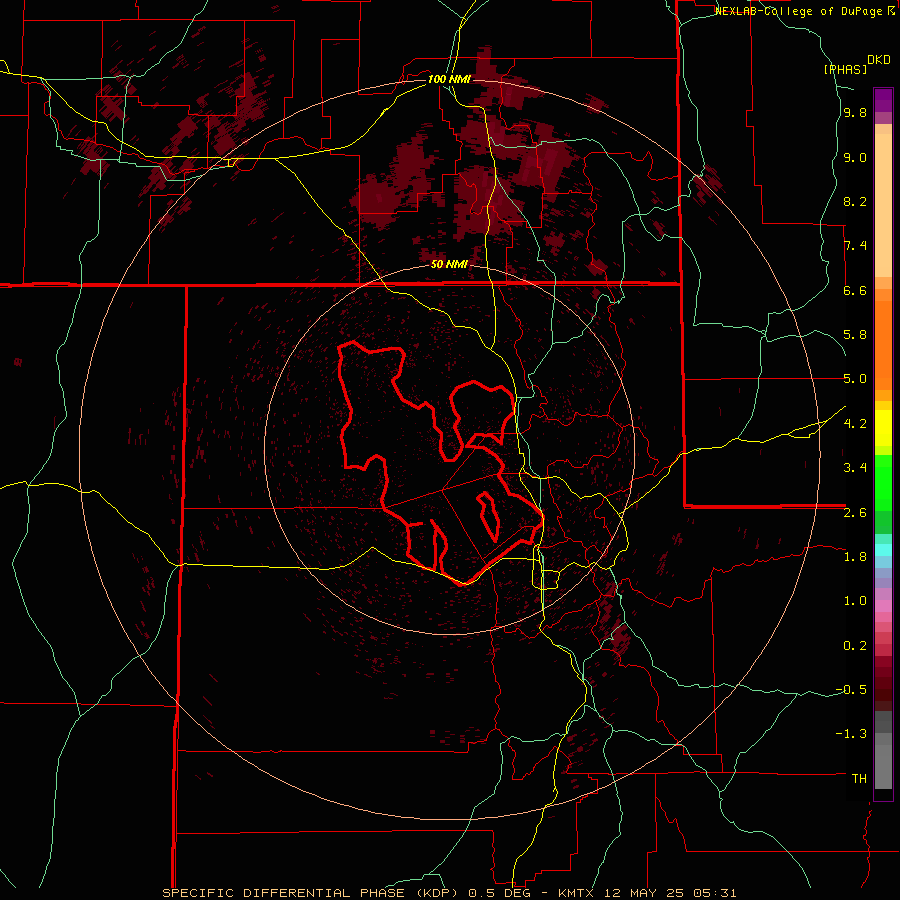Click the 9.8 scale value

tap(855, 113)
